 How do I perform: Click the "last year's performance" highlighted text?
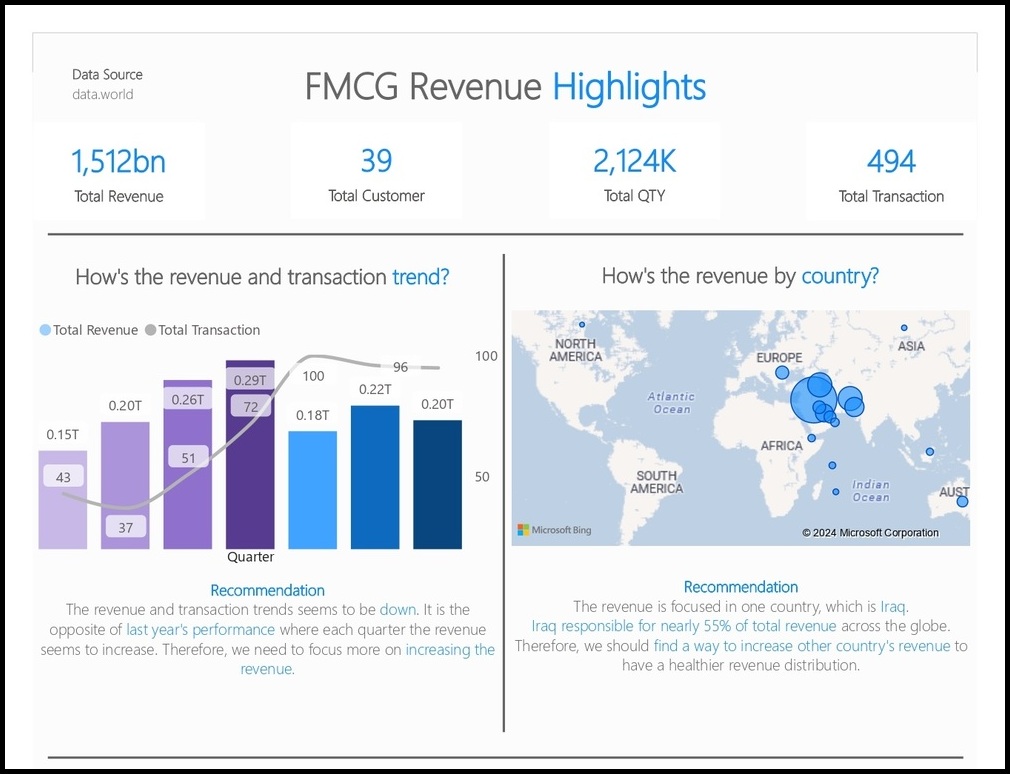tap(200, 630)
